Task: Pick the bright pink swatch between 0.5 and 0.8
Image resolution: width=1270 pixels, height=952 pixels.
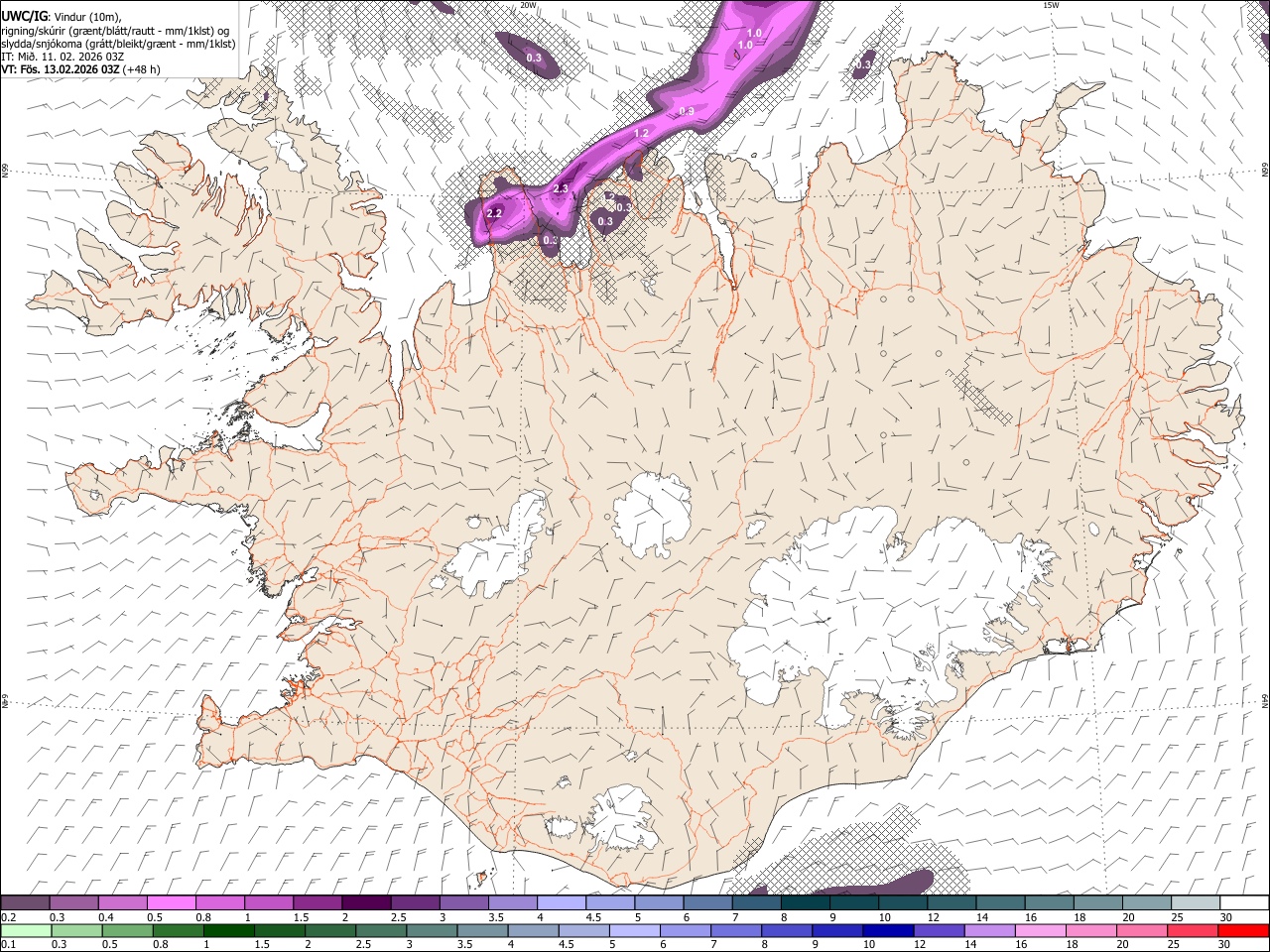Action: tap(172, 902)
